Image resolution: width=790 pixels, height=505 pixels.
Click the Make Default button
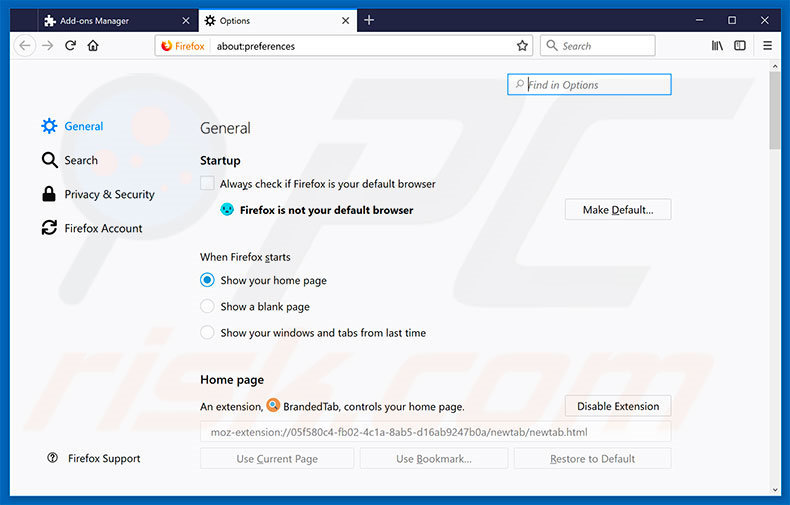(x=618, y=210)
